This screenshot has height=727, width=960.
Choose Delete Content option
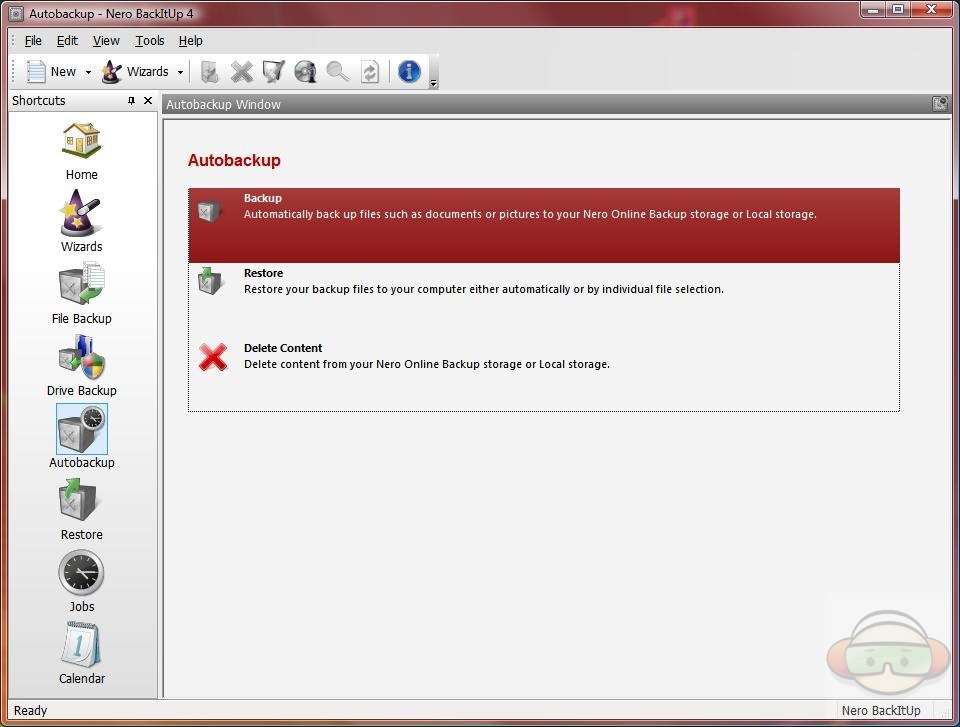[283, 349]
